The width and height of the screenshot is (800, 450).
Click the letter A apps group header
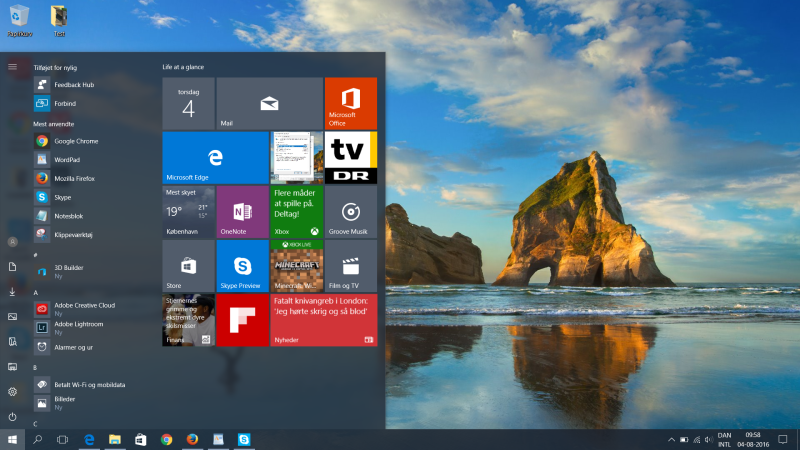tap(36, 293)
